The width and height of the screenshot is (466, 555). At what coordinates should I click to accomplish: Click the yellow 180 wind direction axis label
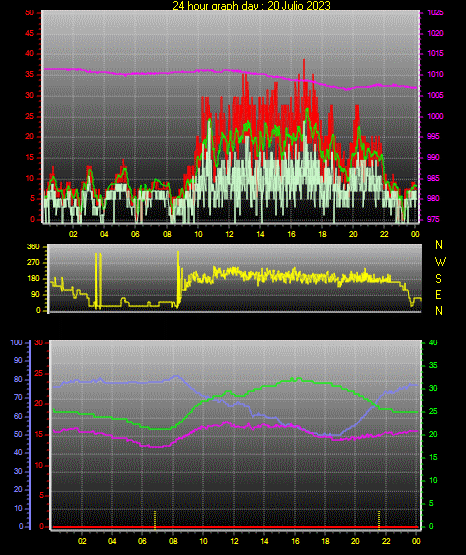(x=34, y=279)
